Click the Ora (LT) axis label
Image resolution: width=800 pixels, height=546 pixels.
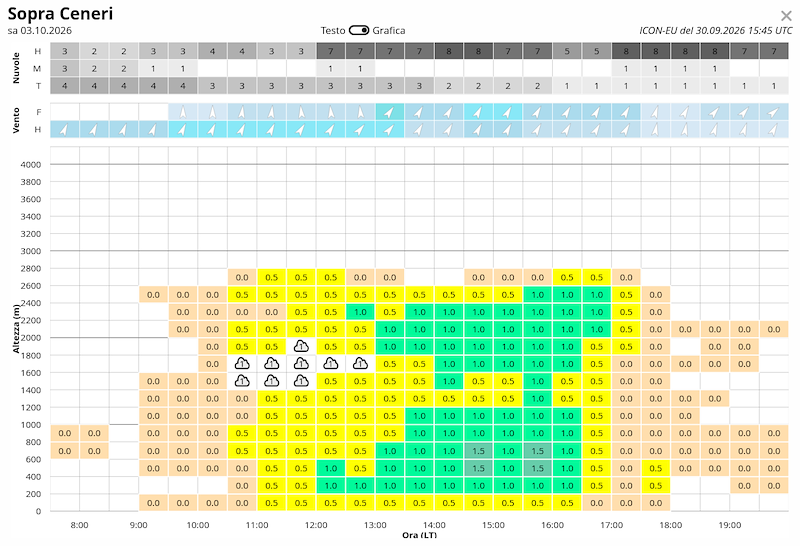[x=419, y=535]
